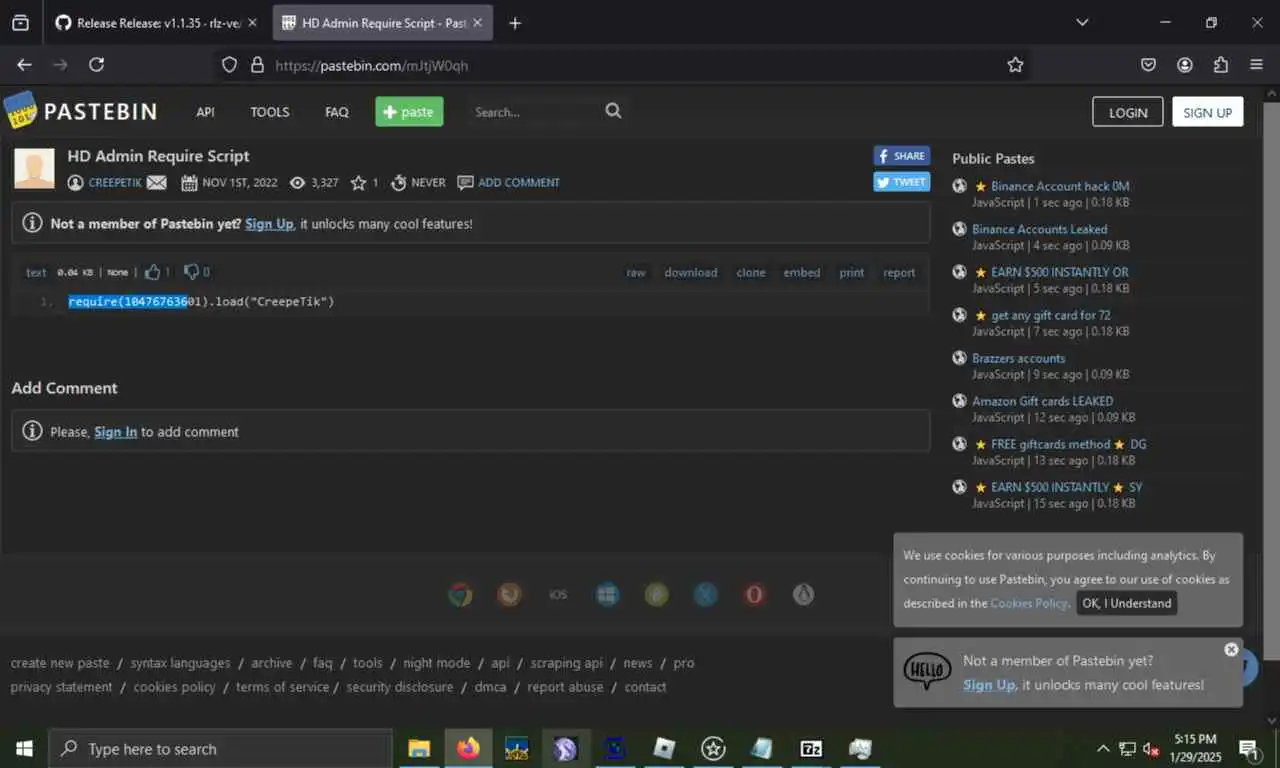Click the Firefox reload icon
This screenshot has height=768, width=1280.
point(96,65)
